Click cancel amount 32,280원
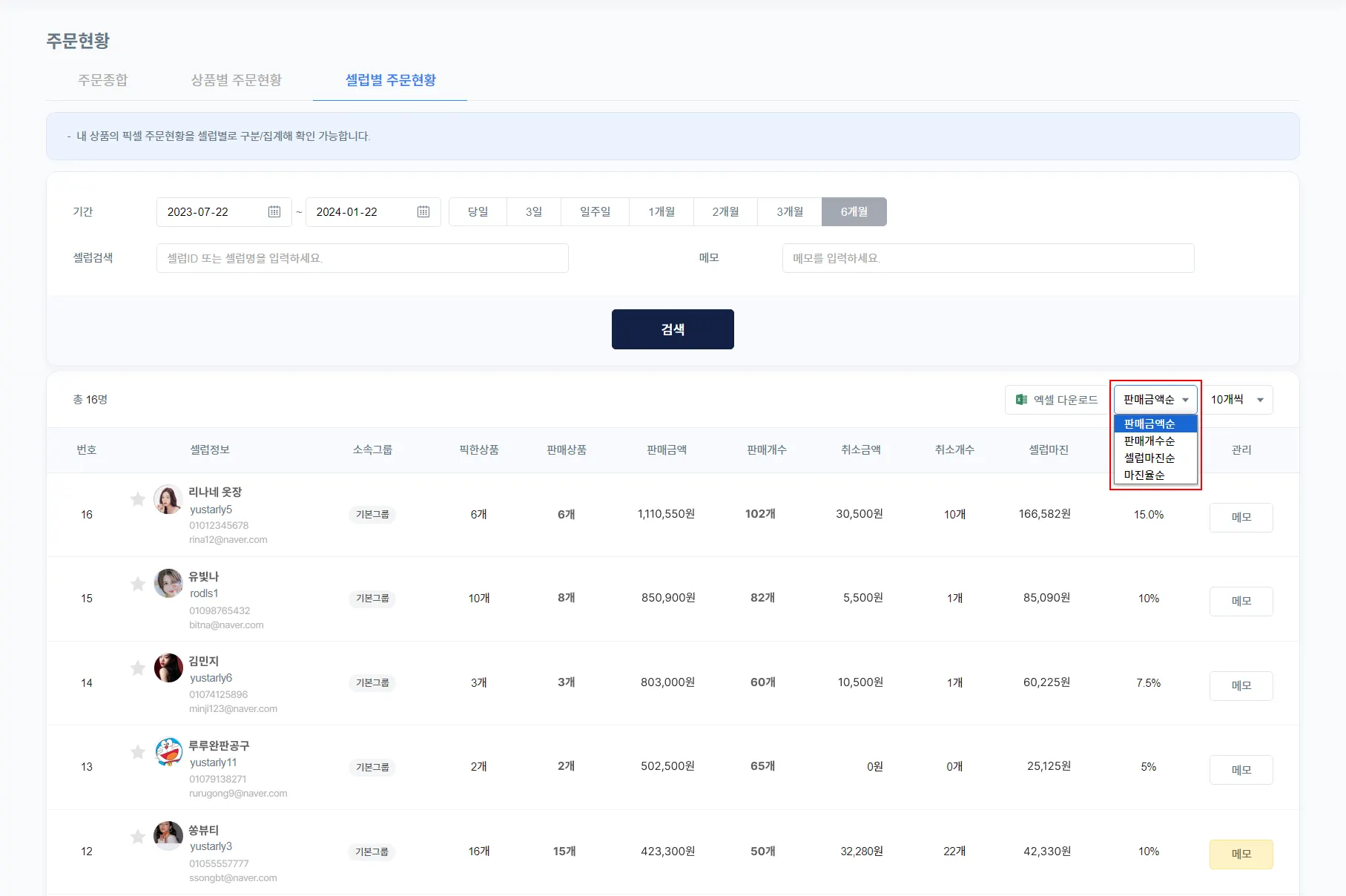Screen dimensions: 1346x896 pos(862,851)
